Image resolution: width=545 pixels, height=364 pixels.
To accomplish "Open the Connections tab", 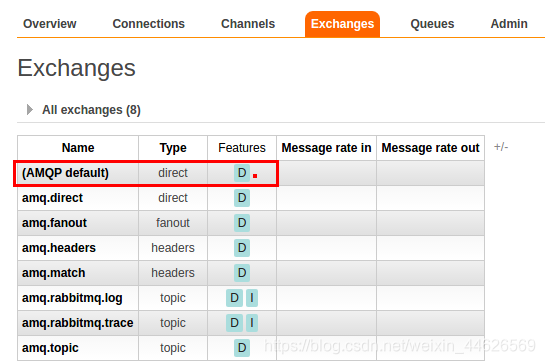I will tap(148, 24).
